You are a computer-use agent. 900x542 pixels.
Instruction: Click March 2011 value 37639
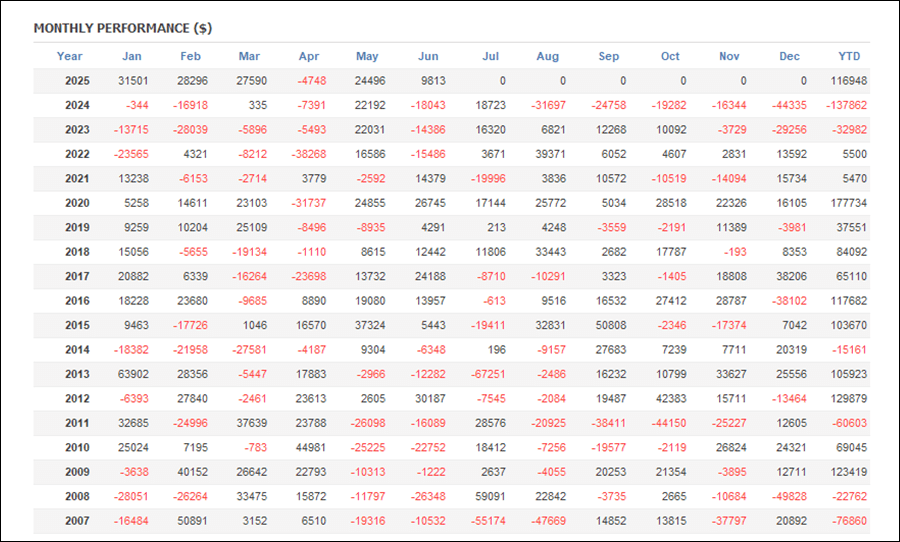point(252,423)
